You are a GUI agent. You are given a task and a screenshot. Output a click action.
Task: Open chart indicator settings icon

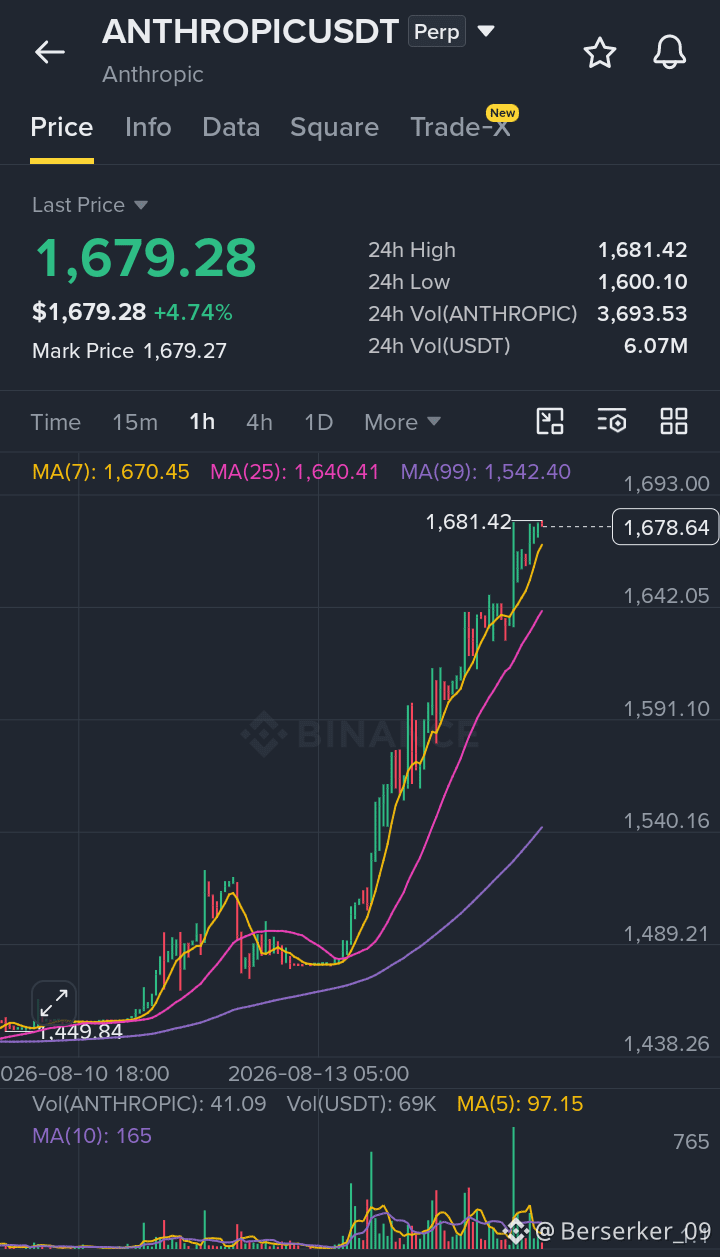[x=612, y=421]
